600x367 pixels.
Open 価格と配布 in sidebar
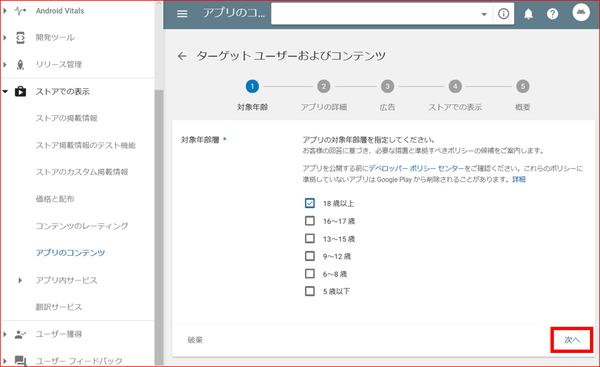pos(55,199)
